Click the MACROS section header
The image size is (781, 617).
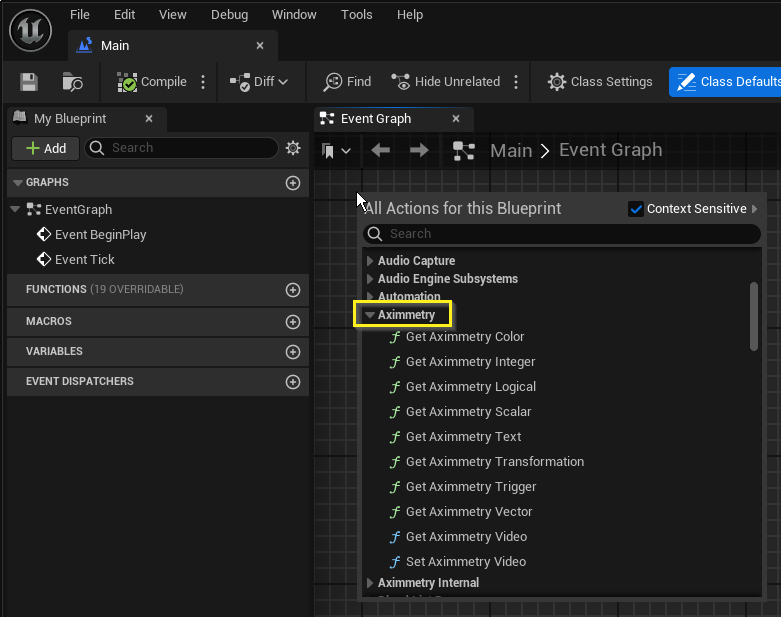[157, 321]
